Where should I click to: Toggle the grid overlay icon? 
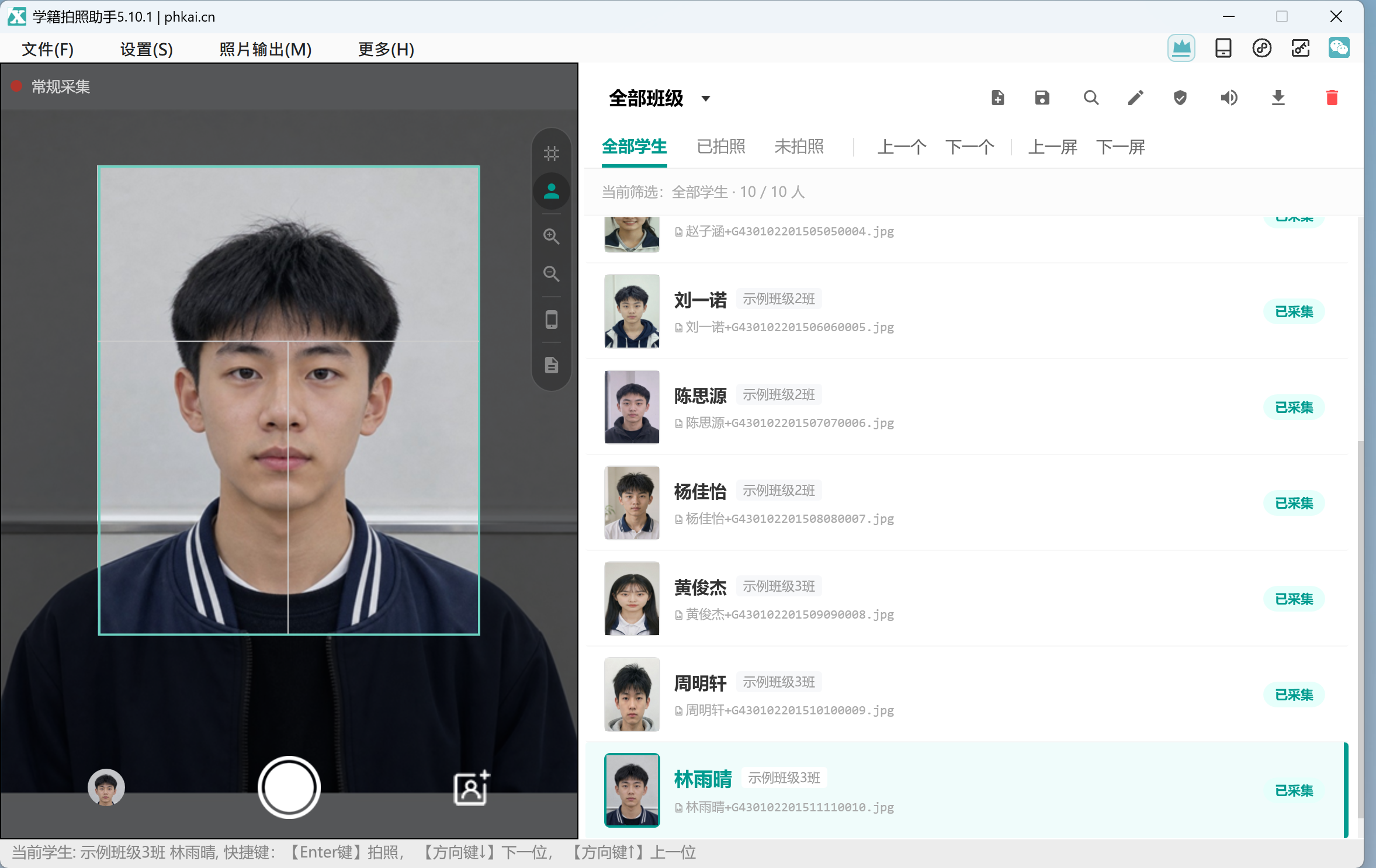point(551,154)
